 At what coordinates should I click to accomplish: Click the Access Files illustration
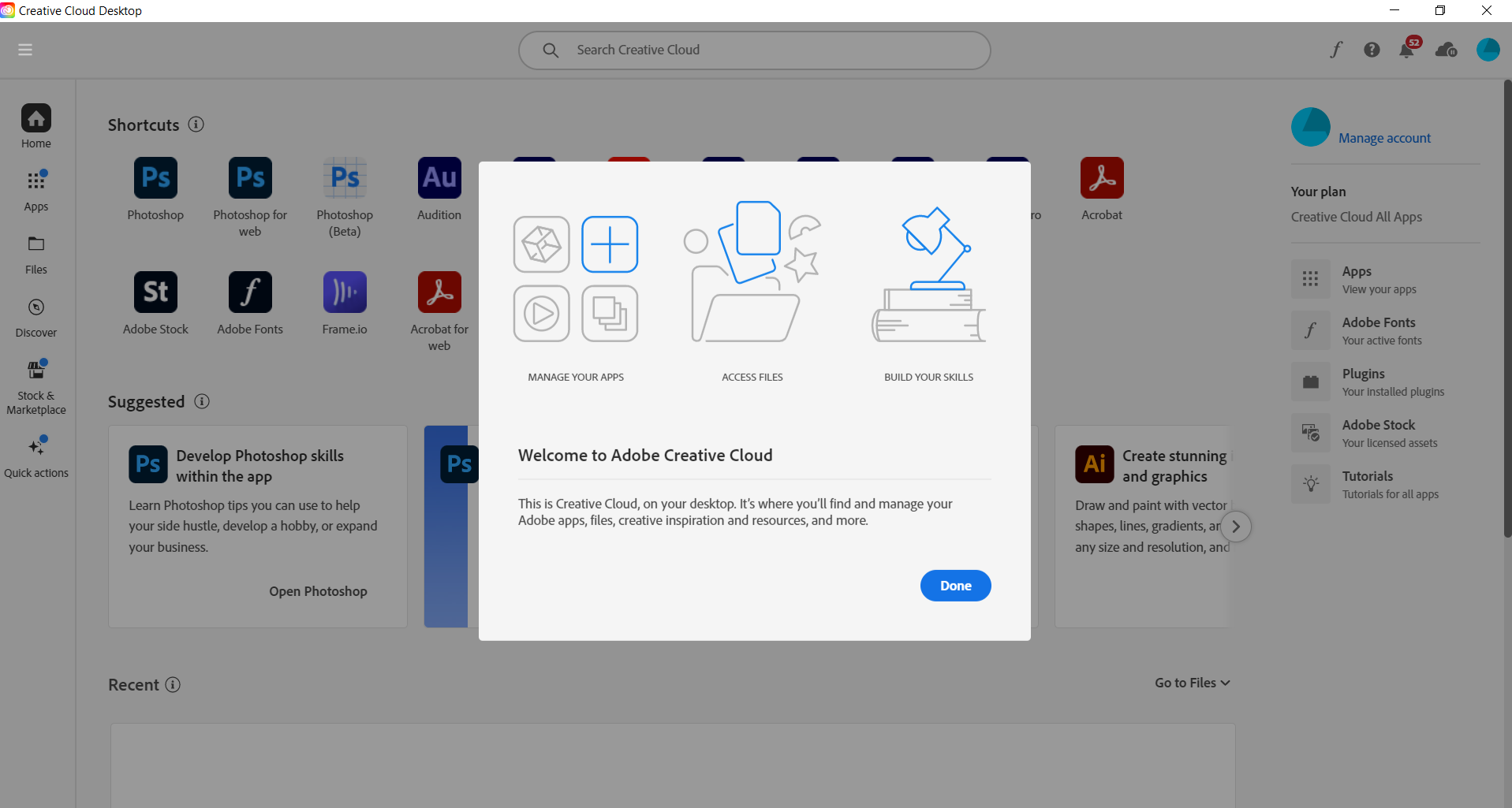752,271
